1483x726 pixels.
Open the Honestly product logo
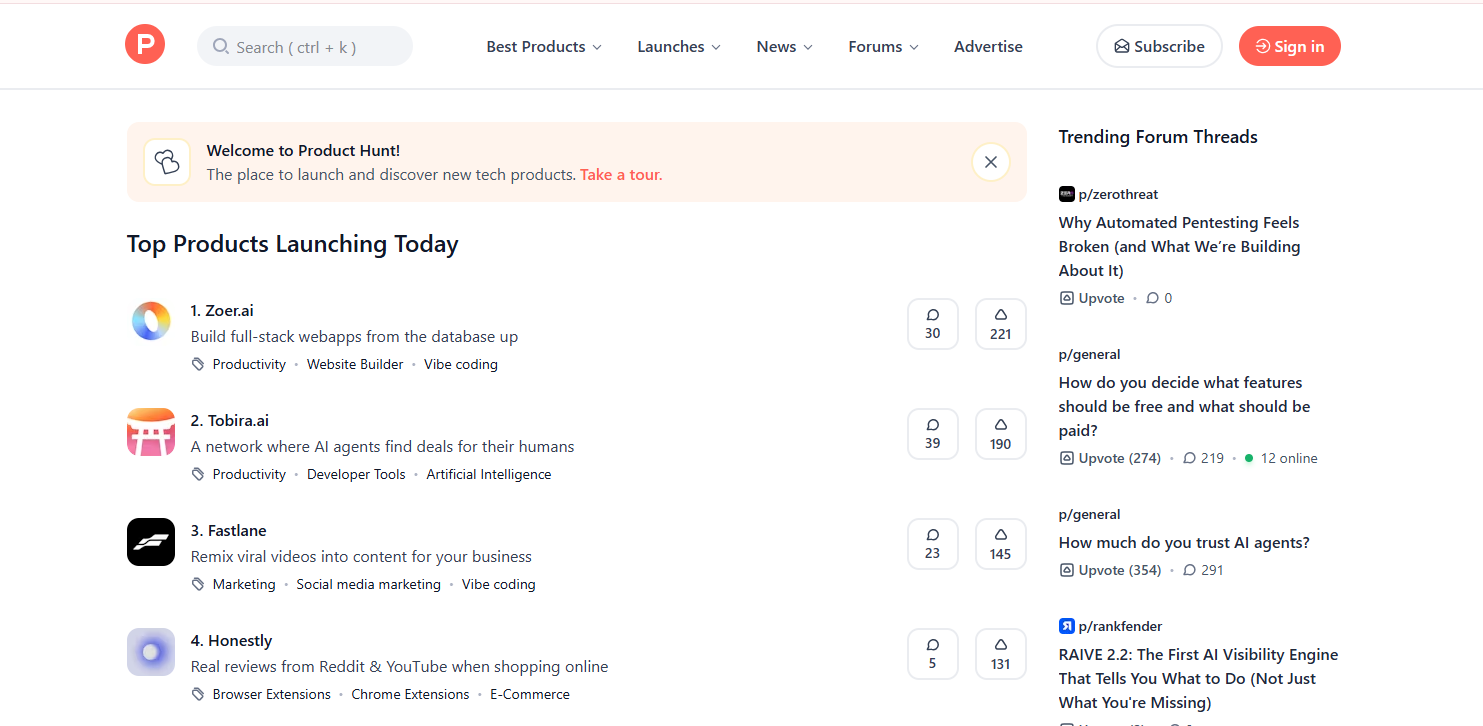point(151,652)
